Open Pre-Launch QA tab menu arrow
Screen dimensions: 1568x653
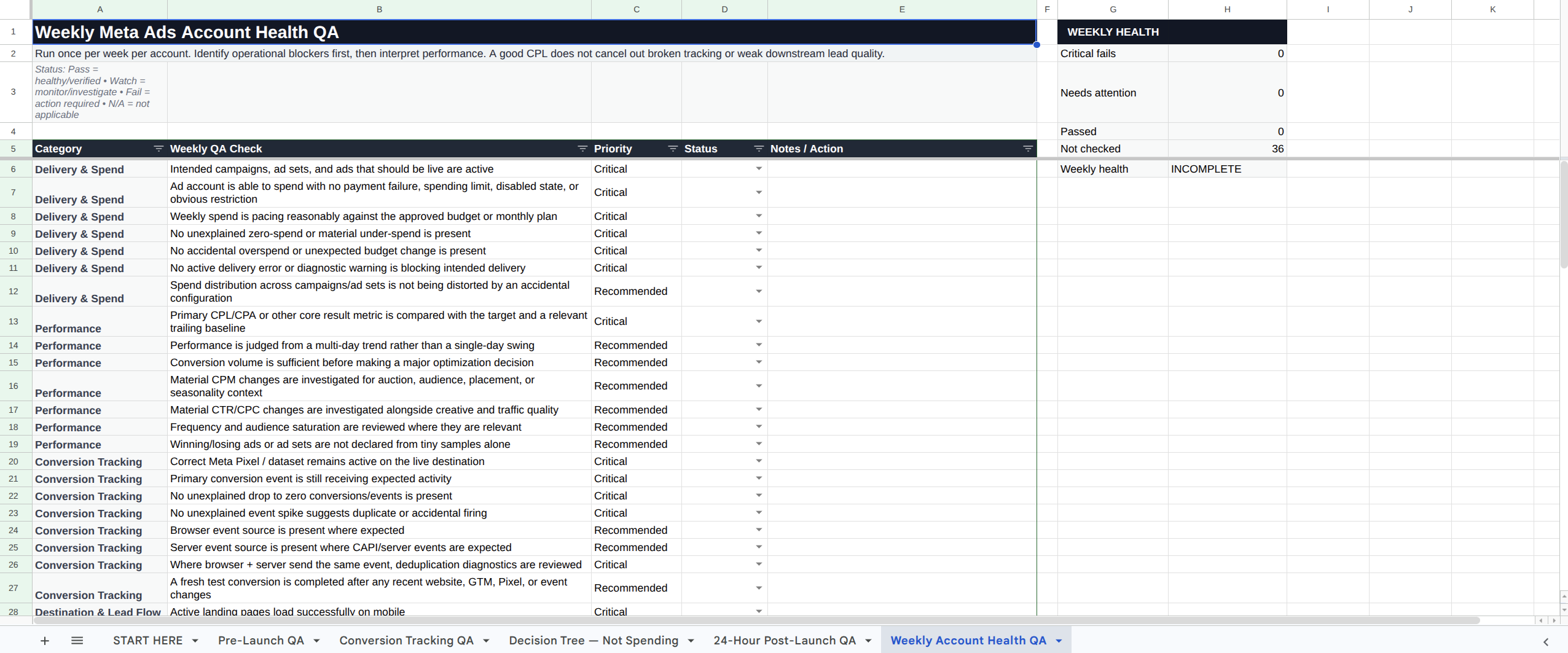[x=316, y=641]
